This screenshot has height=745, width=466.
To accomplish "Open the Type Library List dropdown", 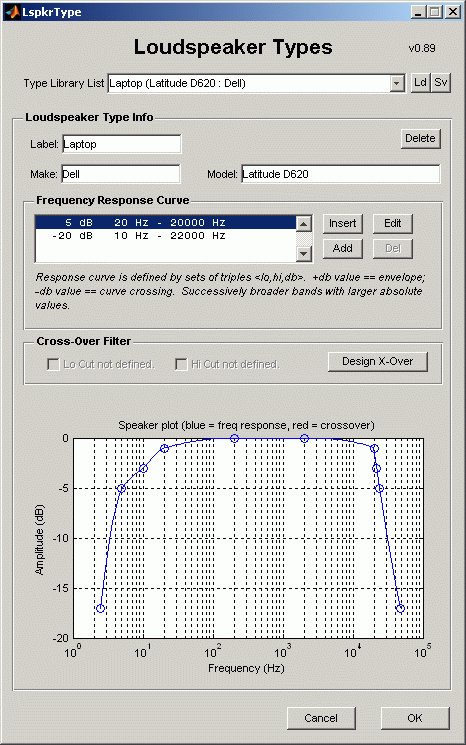I will point(397,84).
